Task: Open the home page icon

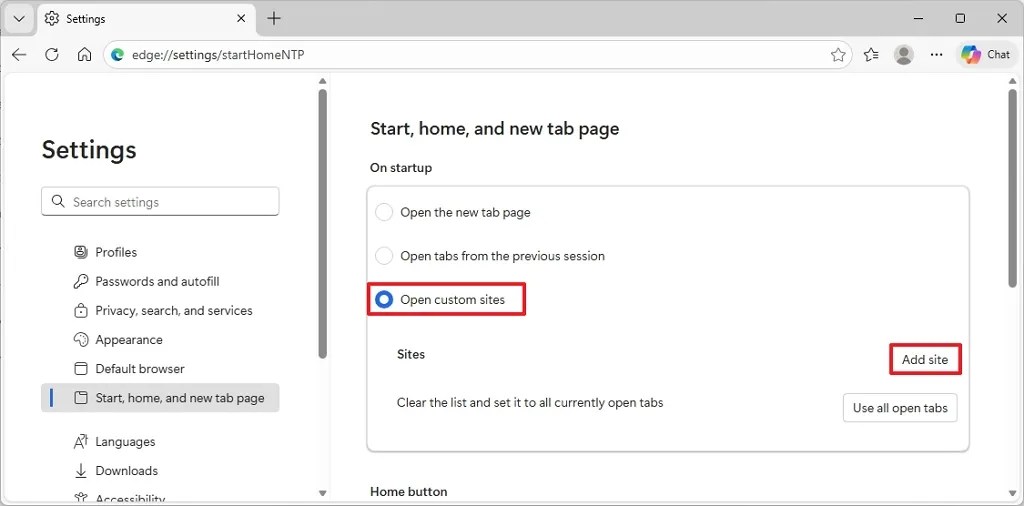Action: point(84,55)
